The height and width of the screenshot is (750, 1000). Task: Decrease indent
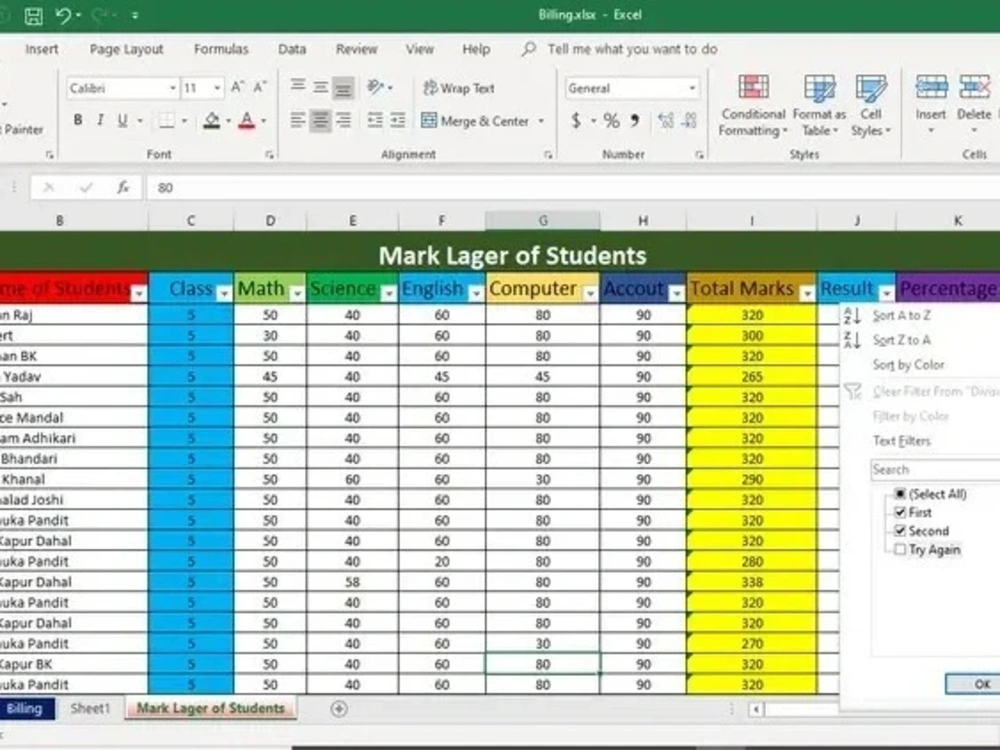(375, 120)
